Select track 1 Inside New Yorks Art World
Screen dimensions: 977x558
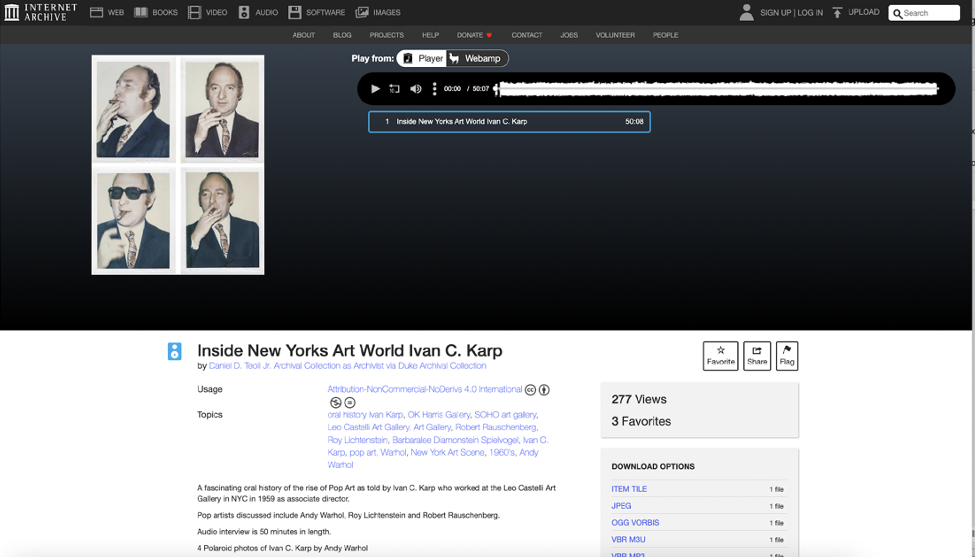(509, 122)
